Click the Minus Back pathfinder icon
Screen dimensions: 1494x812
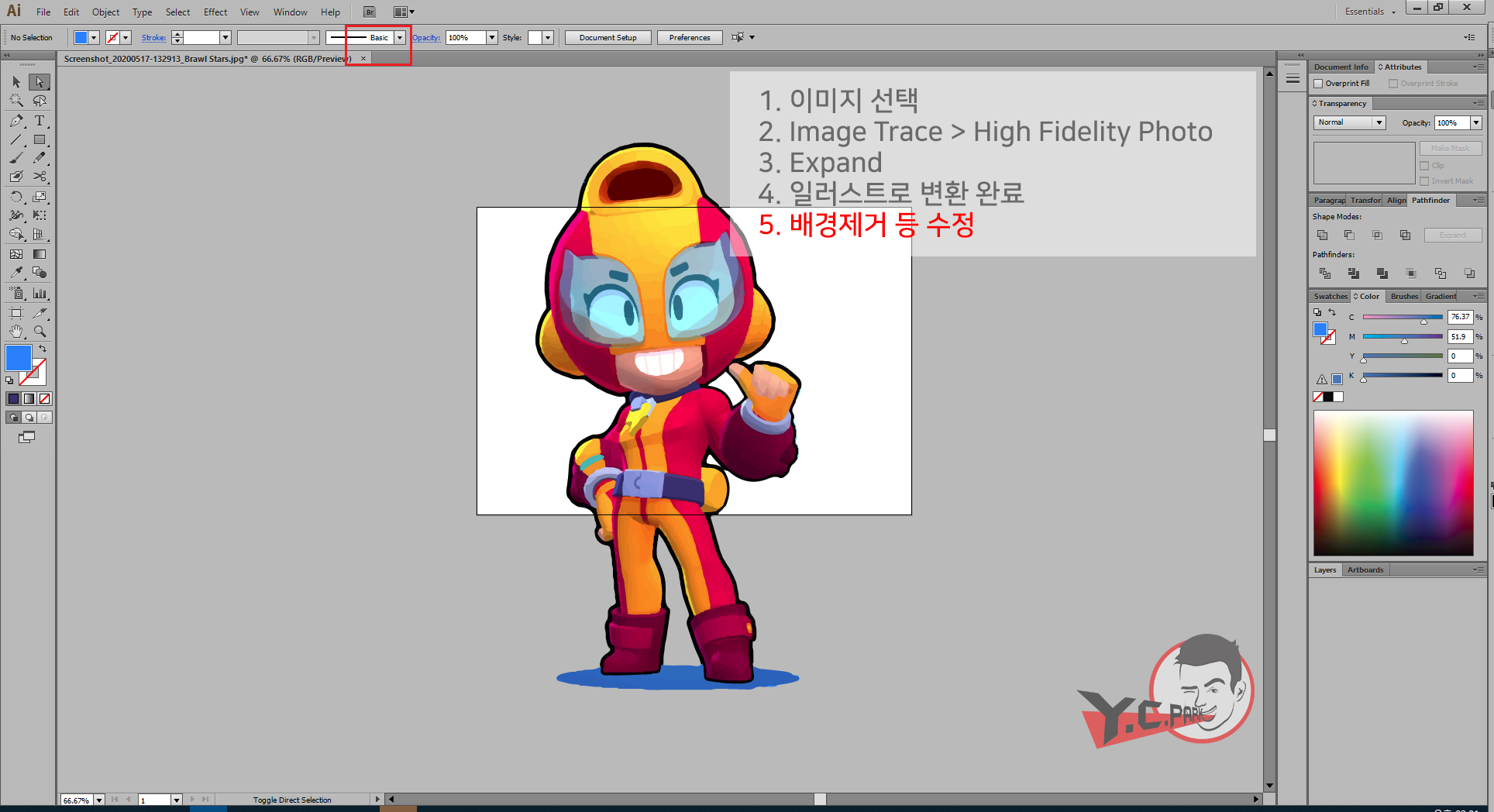[x=1469, y=274]
